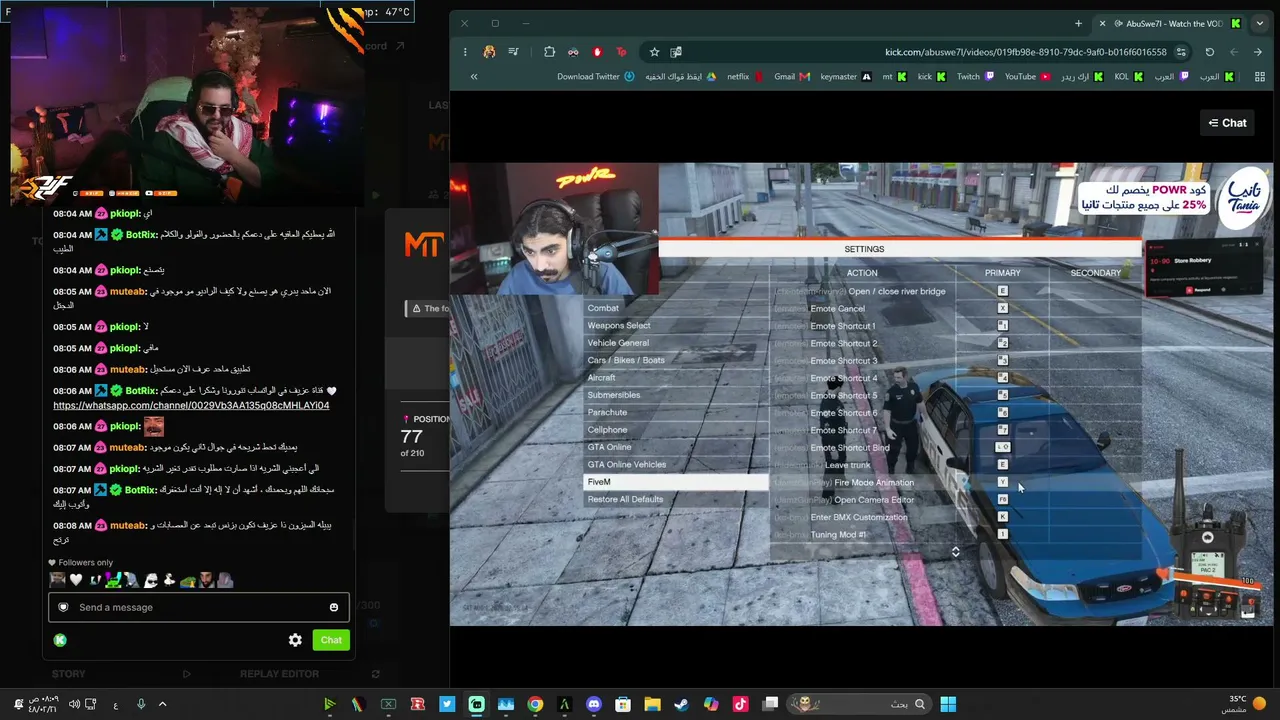Open the WhatsApp channel link in chat

pyautogui.click(x=191, y=405)
